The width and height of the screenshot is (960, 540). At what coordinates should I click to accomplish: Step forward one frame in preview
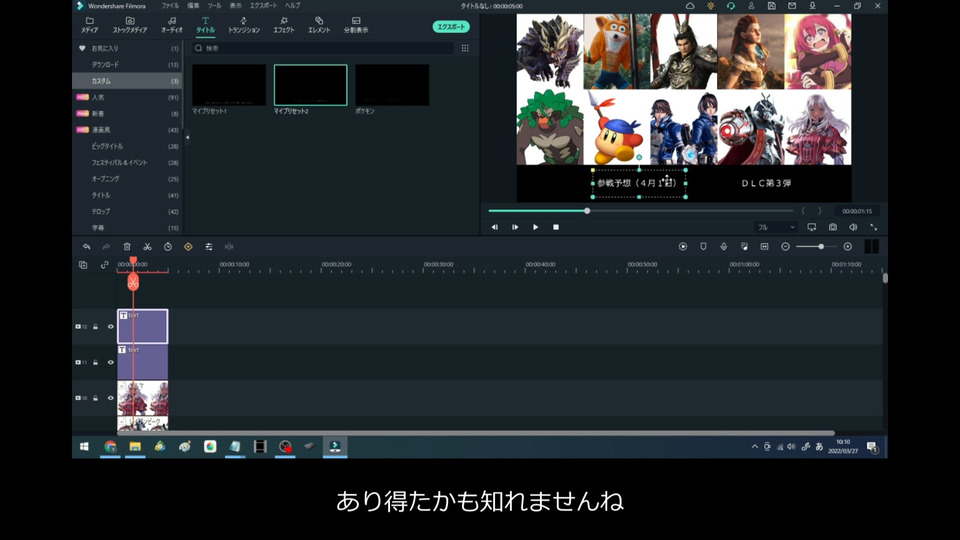pos(515,227)
